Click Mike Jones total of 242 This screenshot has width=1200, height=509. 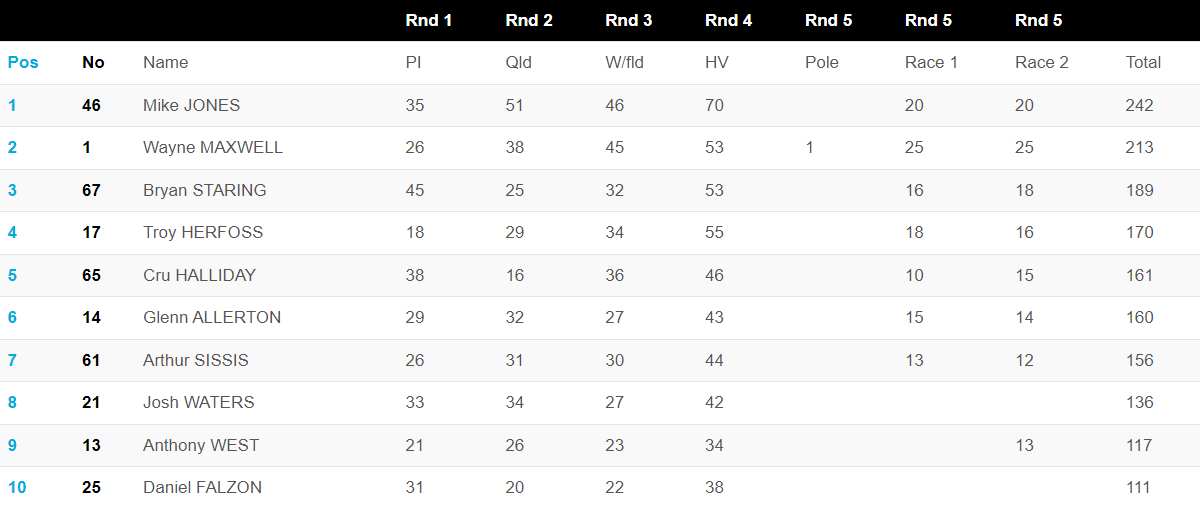coord(1140,105)
